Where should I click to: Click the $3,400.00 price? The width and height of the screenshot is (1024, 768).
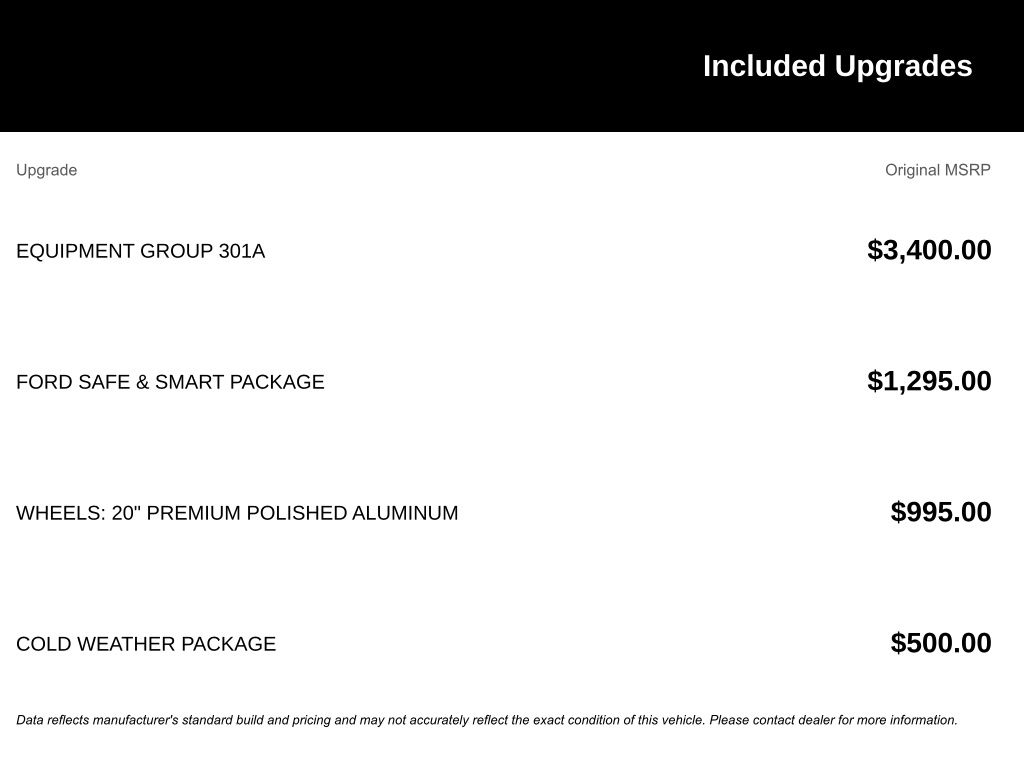tap(929, 250)
